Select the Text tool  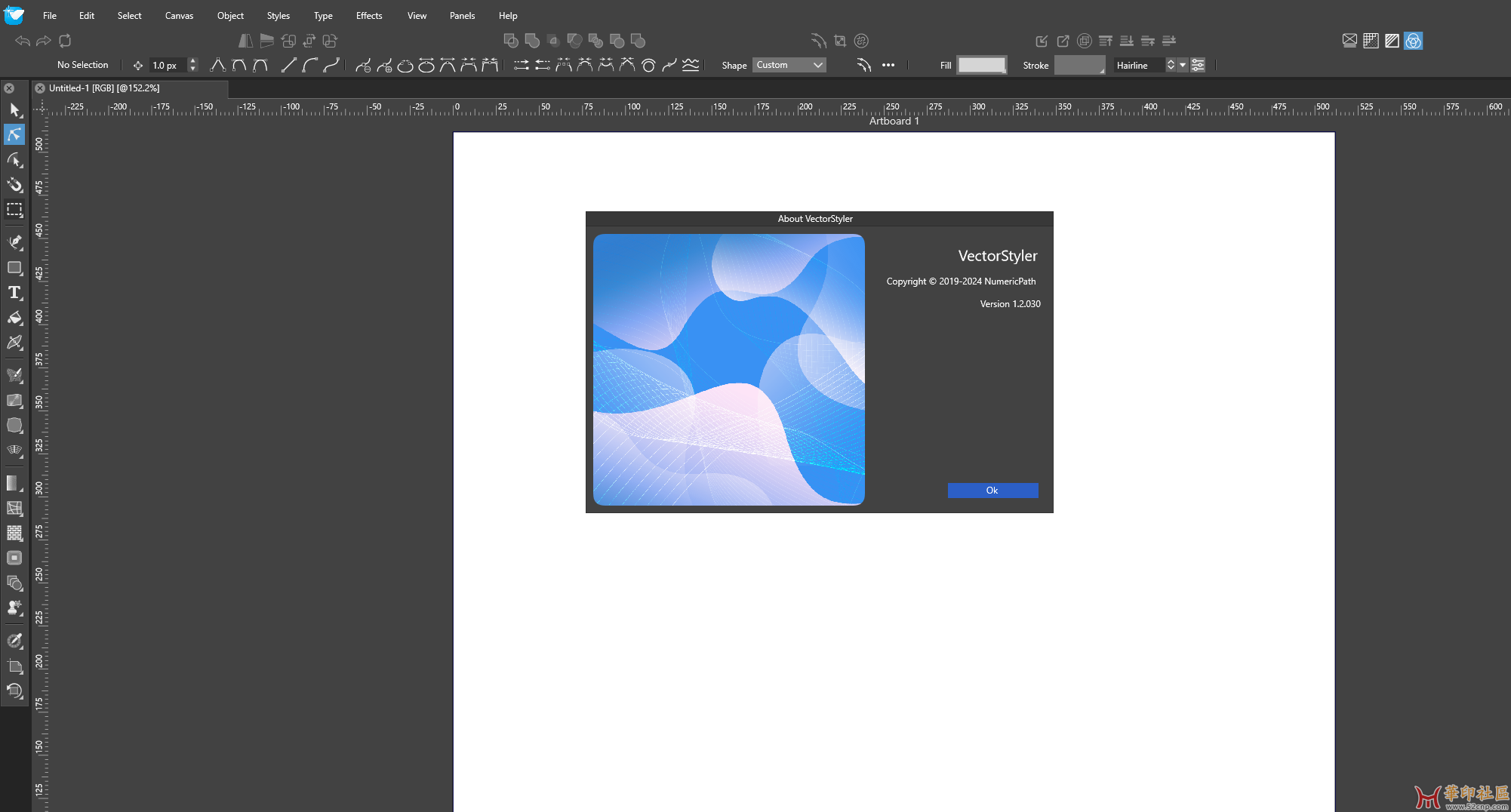click(x=14, y=293)
